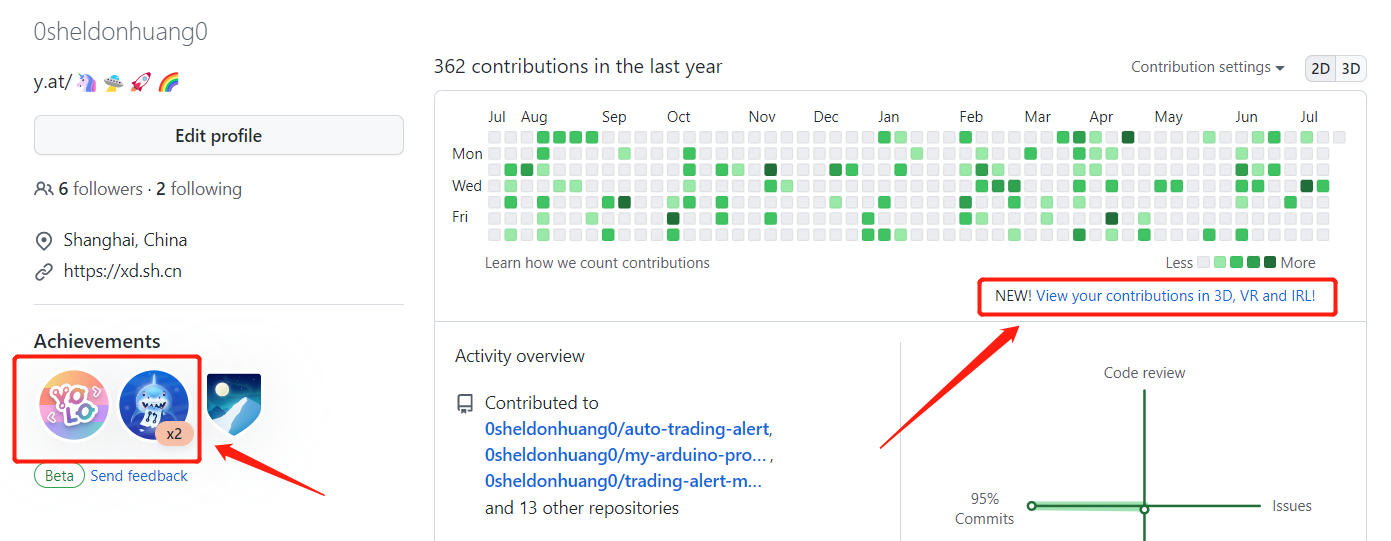
Task: Click the lightest gray legend swatch
Action: point(1204,263)
